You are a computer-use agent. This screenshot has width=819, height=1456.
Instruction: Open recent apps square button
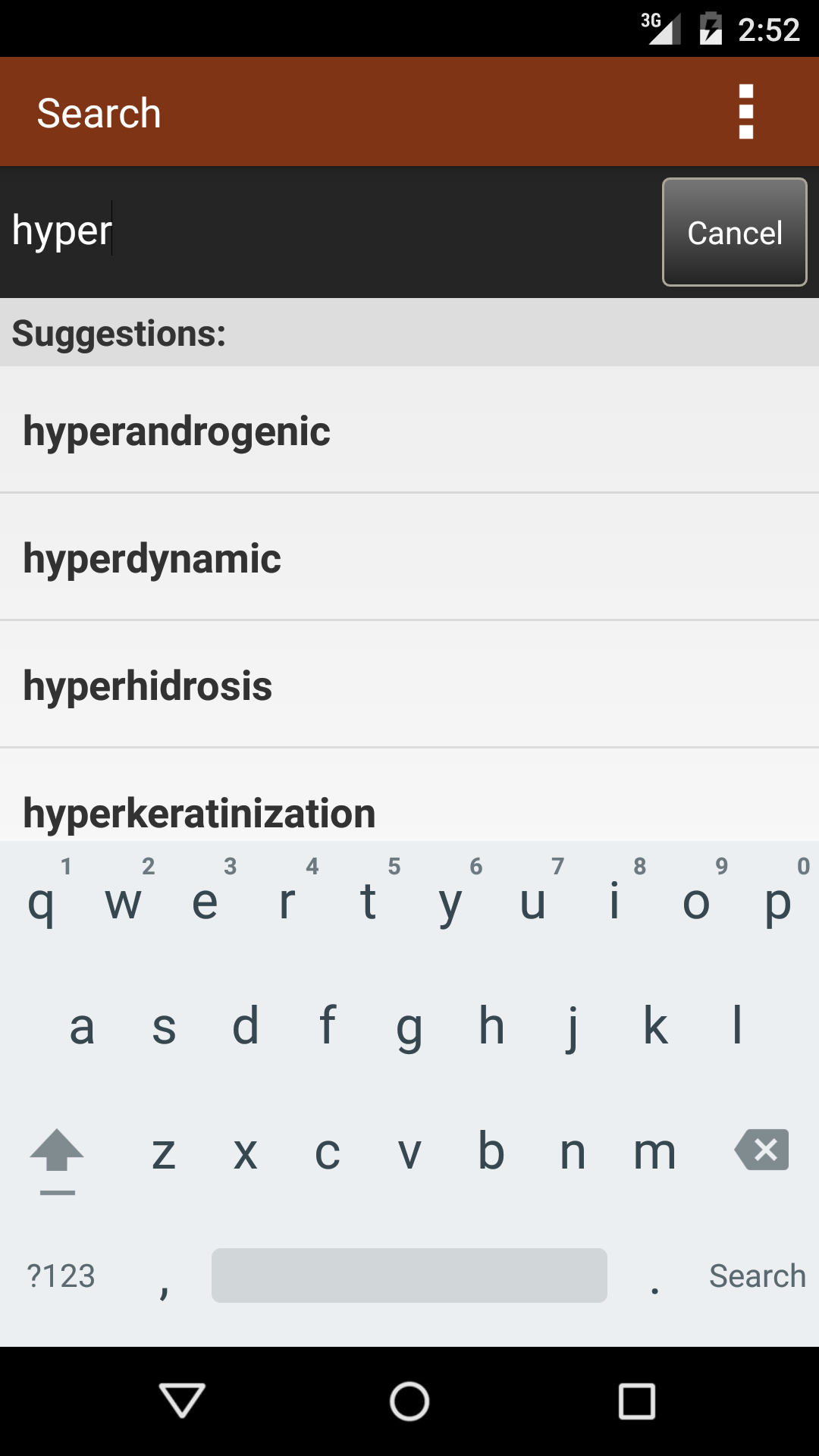637,1401
